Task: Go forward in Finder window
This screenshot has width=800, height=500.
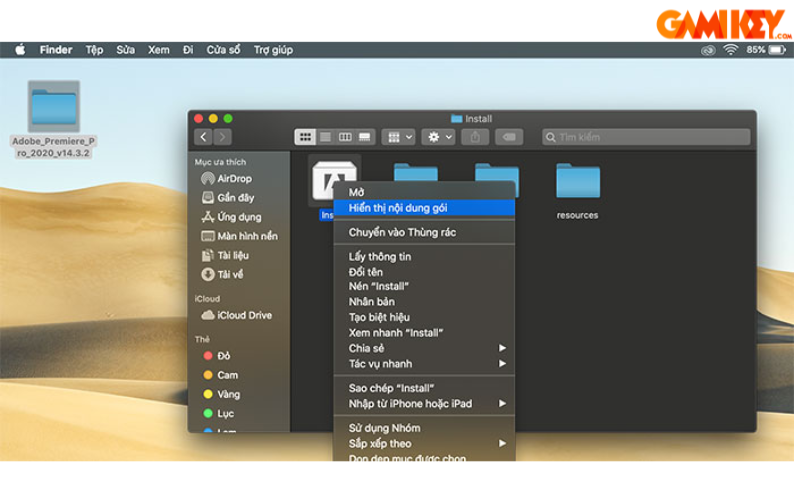Action: click(222, 137)
